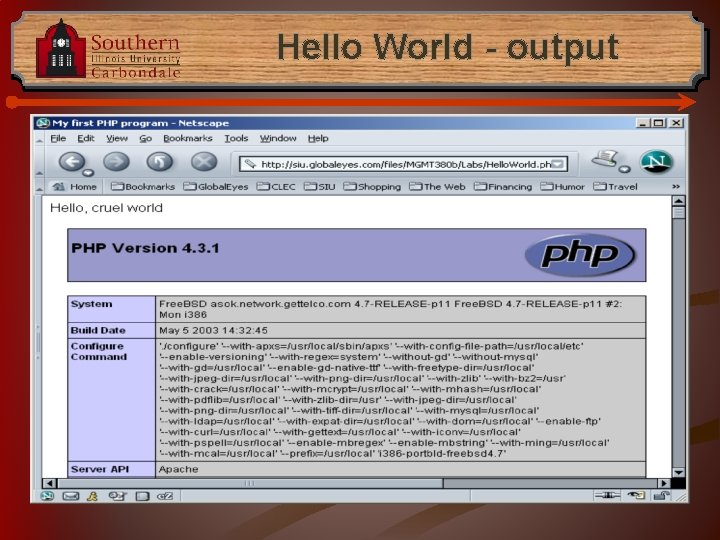Click the 'Configure Command' row label
Image resolution: width=720 pixels, height=540 pixels.
click(98, 351)
